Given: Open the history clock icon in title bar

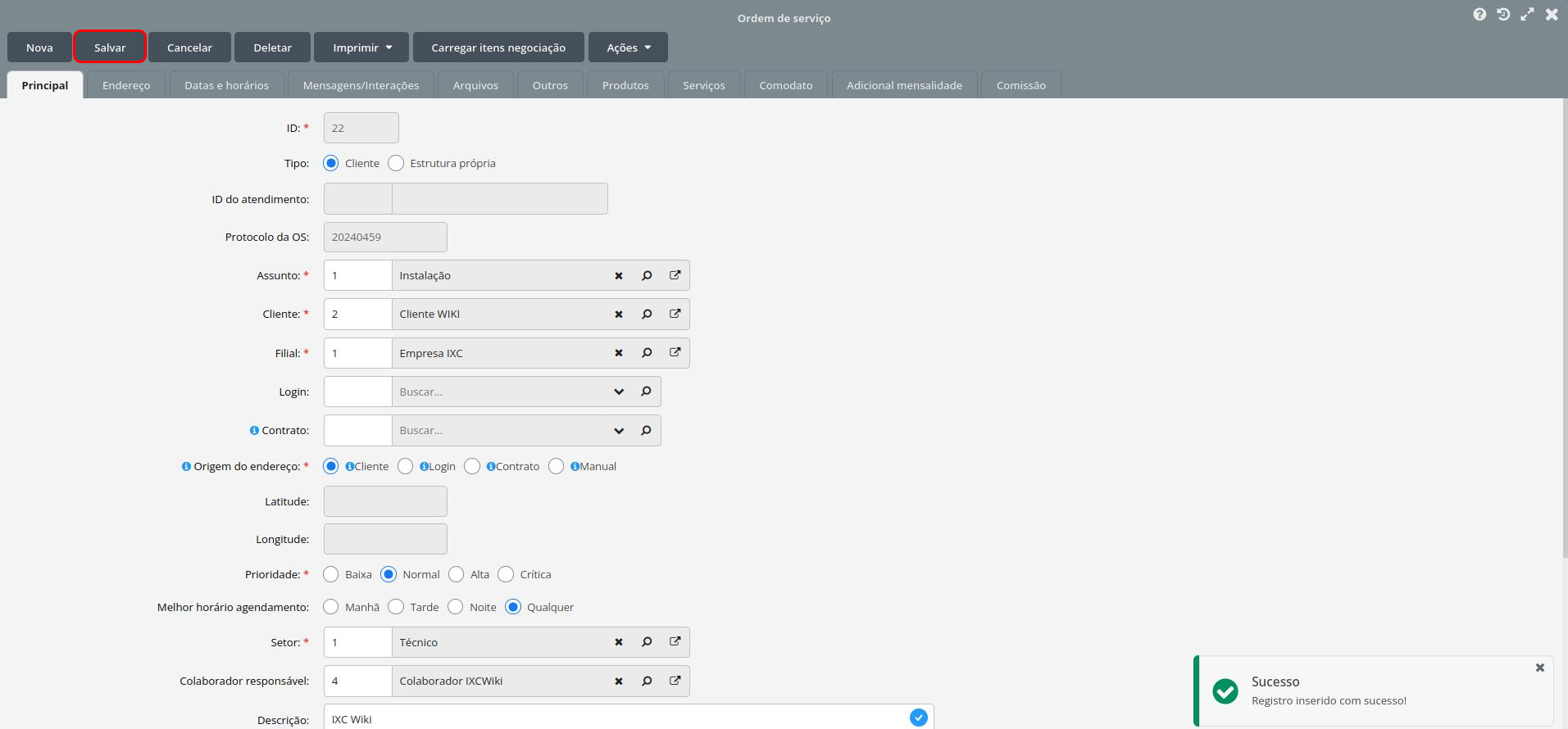Looking at the screenshot, I should pos(1503,14).
